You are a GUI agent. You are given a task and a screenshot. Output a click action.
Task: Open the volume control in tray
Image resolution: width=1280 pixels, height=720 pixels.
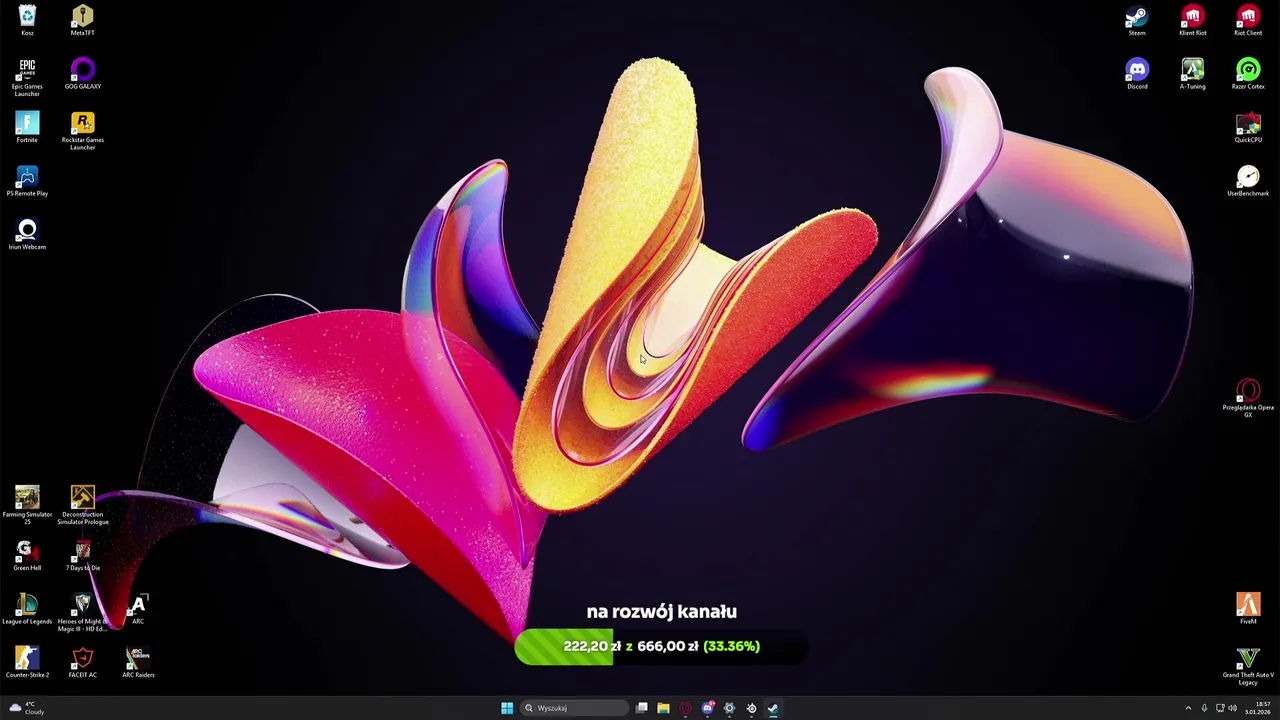1232,708
